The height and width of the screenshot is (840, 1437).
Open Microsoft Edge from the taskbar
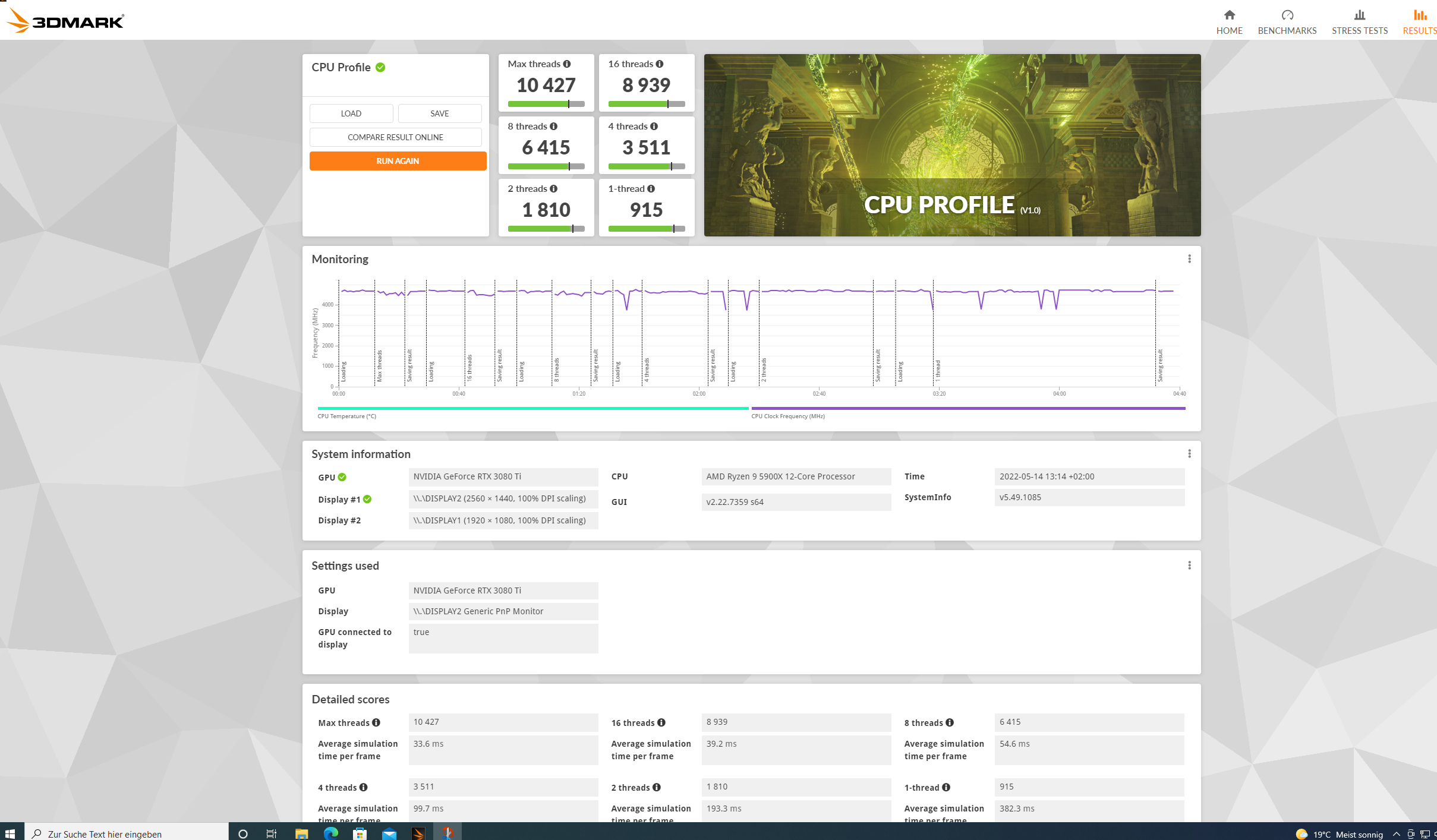tap(331, 833)
